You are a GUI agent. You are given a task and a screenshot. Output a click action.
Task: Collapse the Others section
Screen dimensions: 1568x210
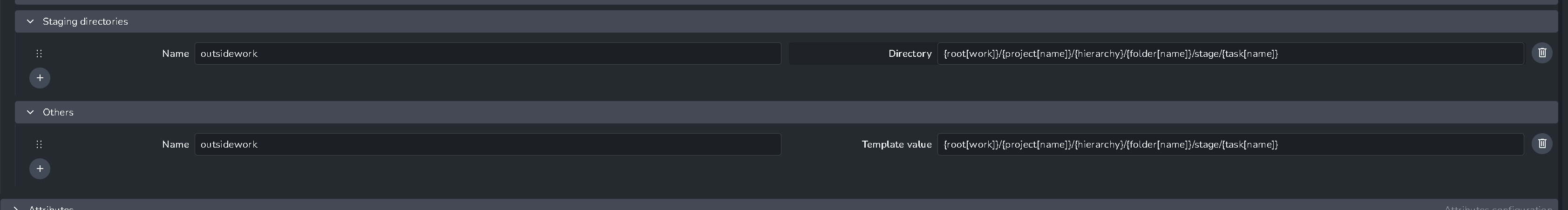[x=30, y=112]
